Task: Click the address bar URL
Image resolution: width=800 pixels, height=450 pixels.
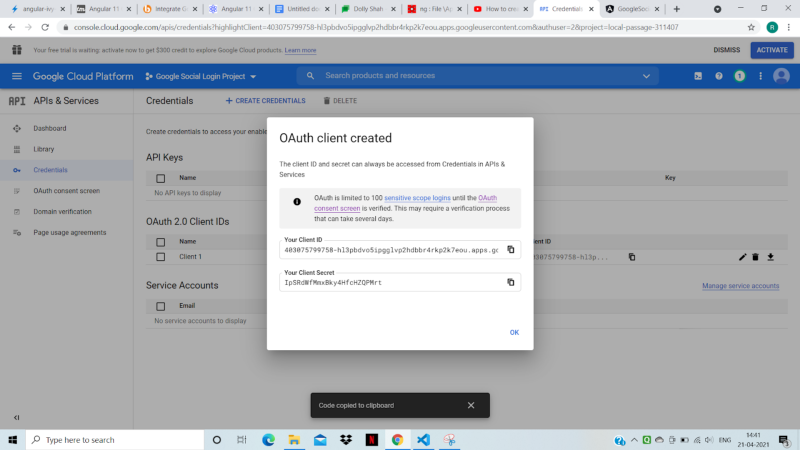Action: point(376,27)
